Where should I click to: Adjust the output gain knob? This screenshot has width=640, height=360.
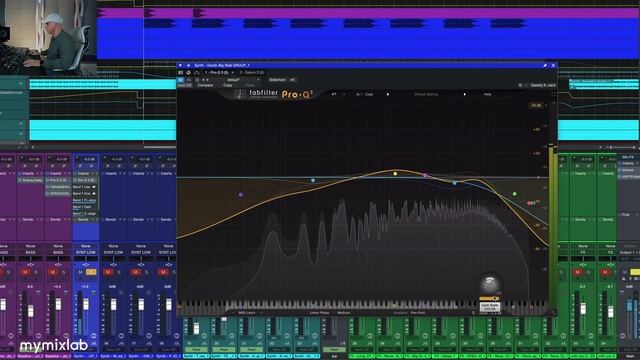(490, 284)
